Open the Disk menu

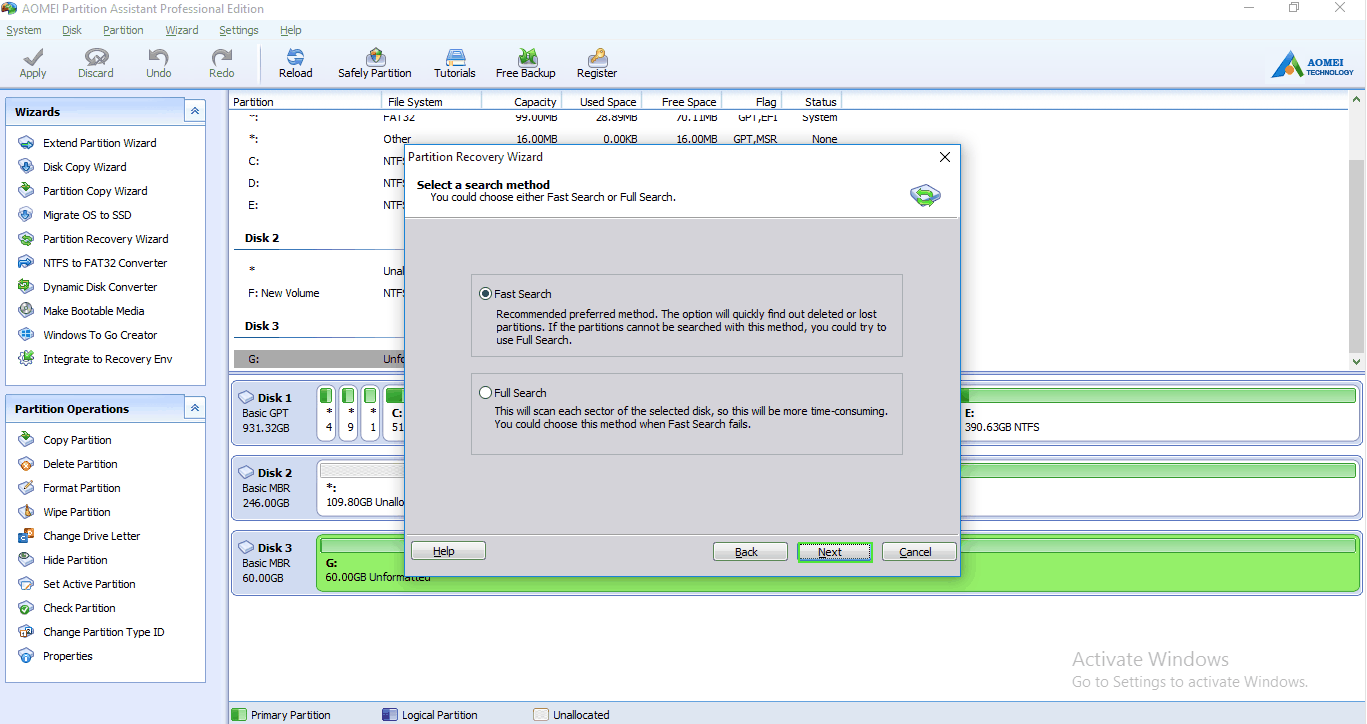[72, 30]
